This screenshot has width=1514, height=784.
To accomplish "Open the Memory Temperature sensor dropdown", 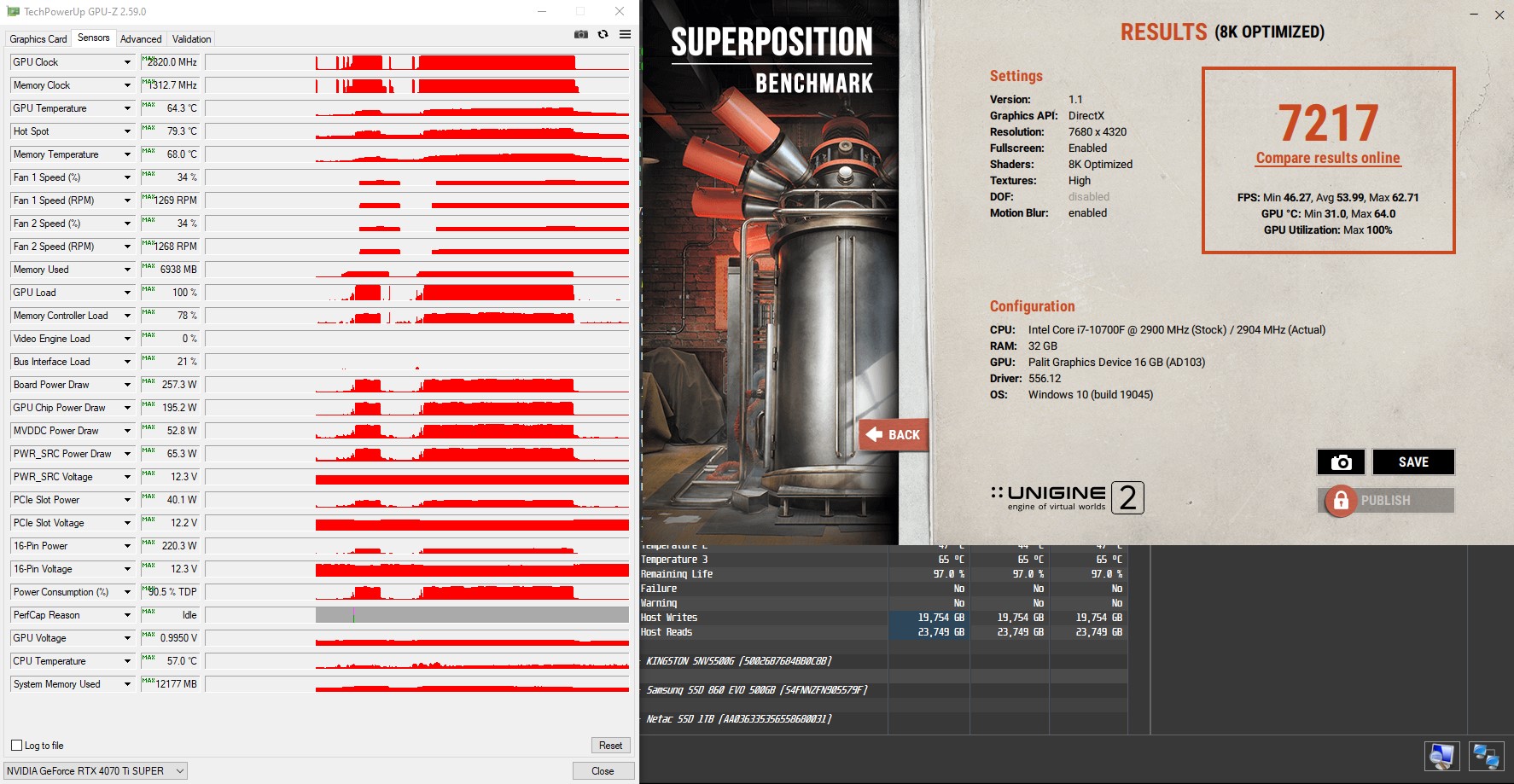I will [127, 154].
